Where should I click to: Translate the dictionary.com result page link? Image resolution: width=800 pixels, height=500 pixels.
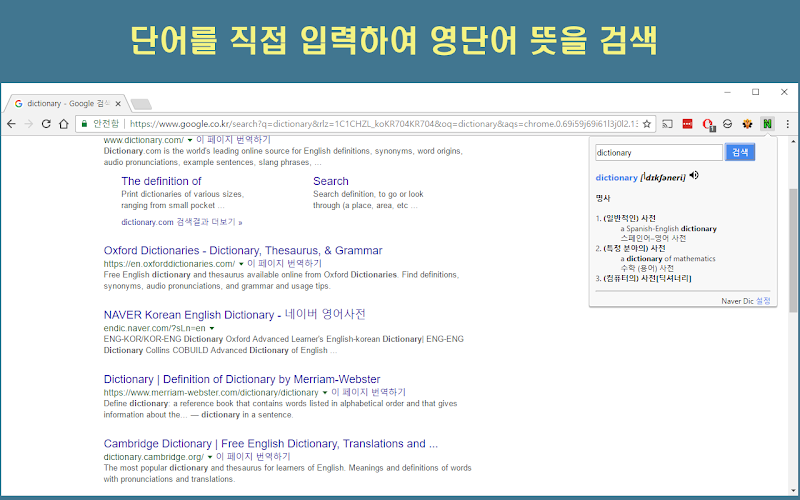(233, 140)
